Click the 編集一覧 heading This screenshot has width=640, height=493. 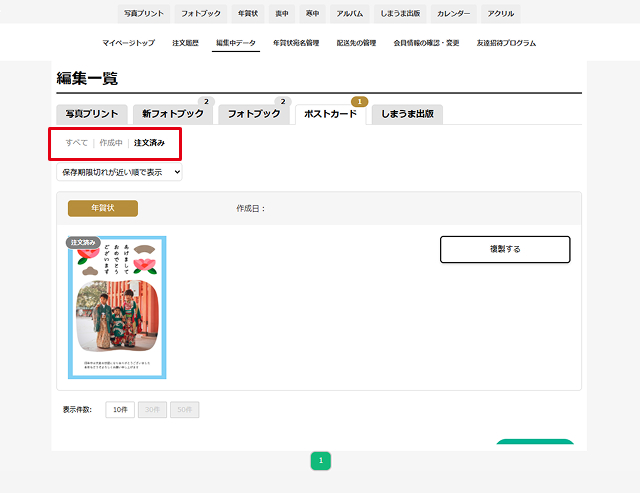coord(87,78)
